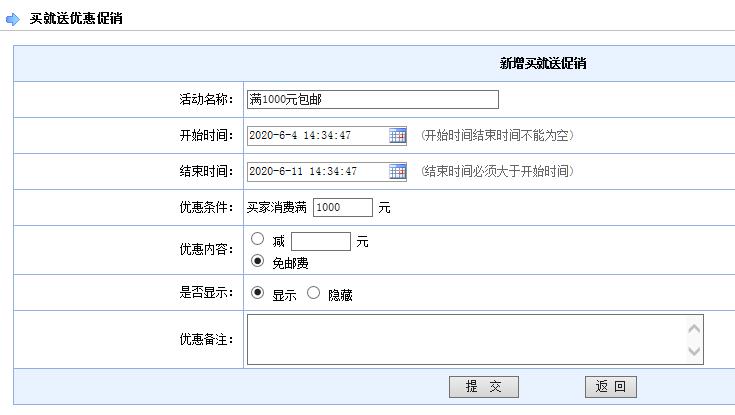Select the 显示 radio button
The width and height of the screenshot is (735, 415).
pos(258,294)
